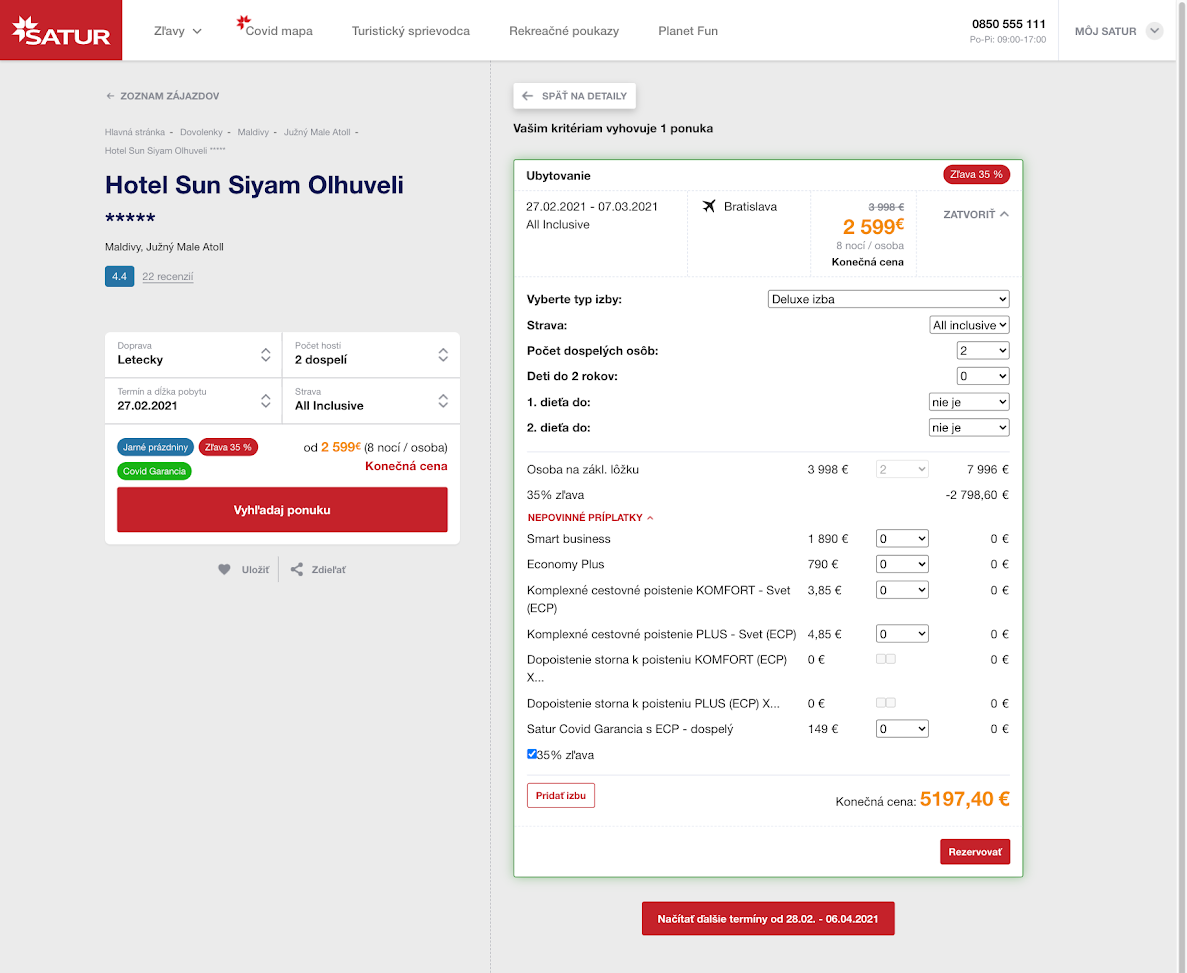Click back arrow in Späť na detaily
Image resolution: width=1187 pixels, height=973 pixels.
528,96
